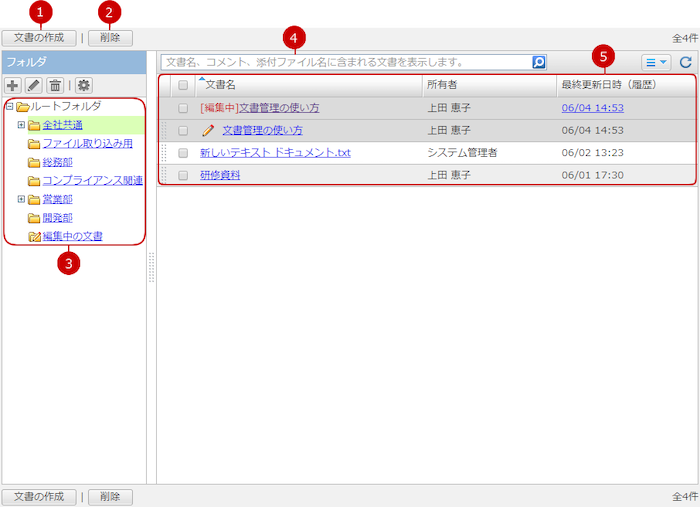The height and width of the screenshot is (507, 700).
Task: Expand the 営業部 folder node
Action: tap(21, 200)
